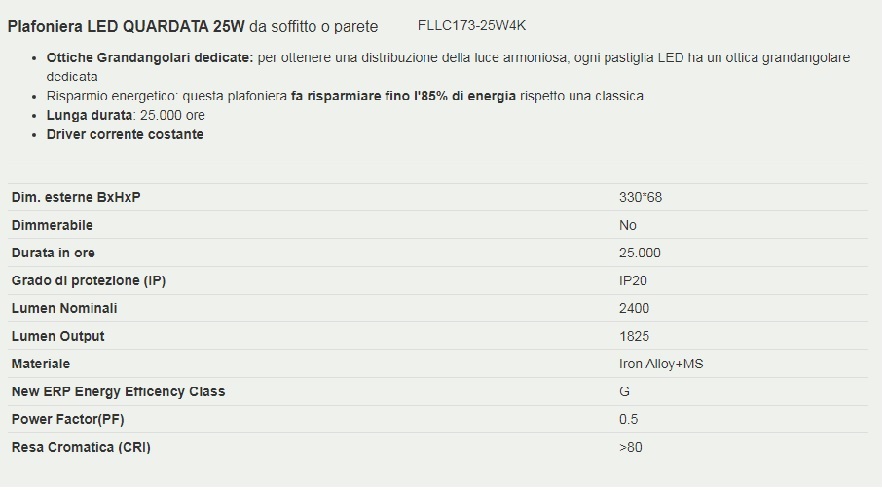Click the New ERP Energy Efficency Class label
Screen dimensions: 882x490
[118, 391]
